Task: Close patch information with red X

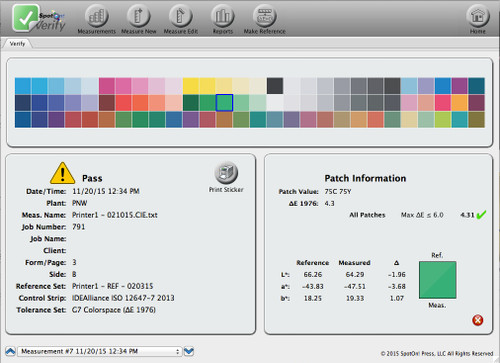Action: click(x=477, y=320)
